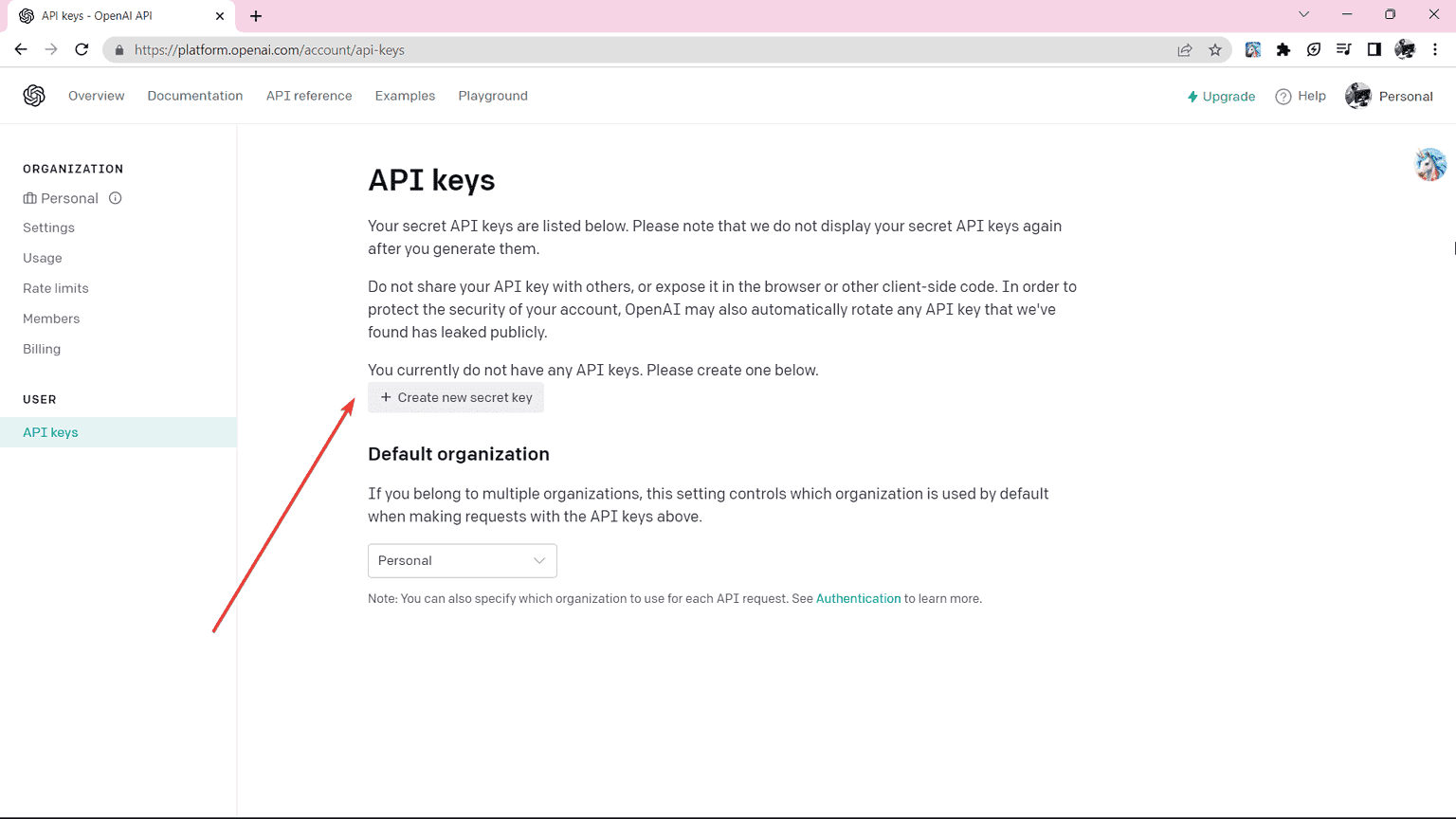Open the Help menu
The height and width of the screenshot is (819, 1456).
1301,97
